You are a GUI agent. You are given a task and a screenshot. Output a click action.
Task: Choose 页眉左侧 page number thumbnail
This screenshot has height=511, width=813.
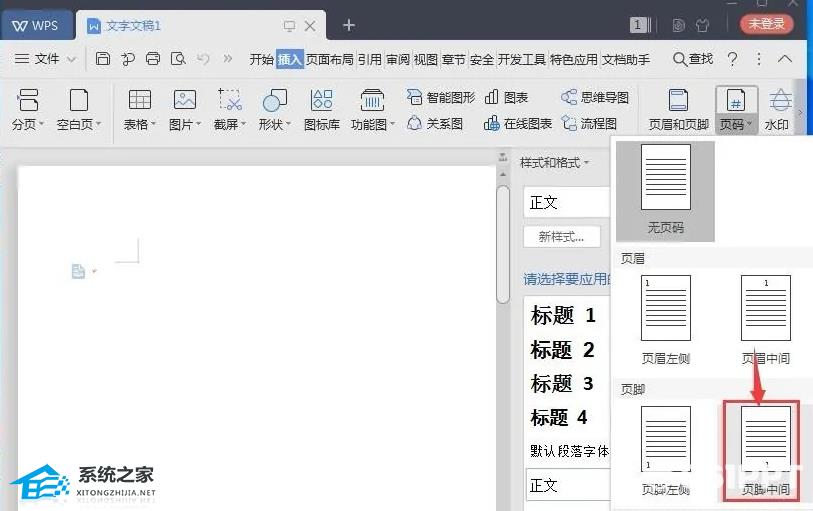click(x=666, y=308)
